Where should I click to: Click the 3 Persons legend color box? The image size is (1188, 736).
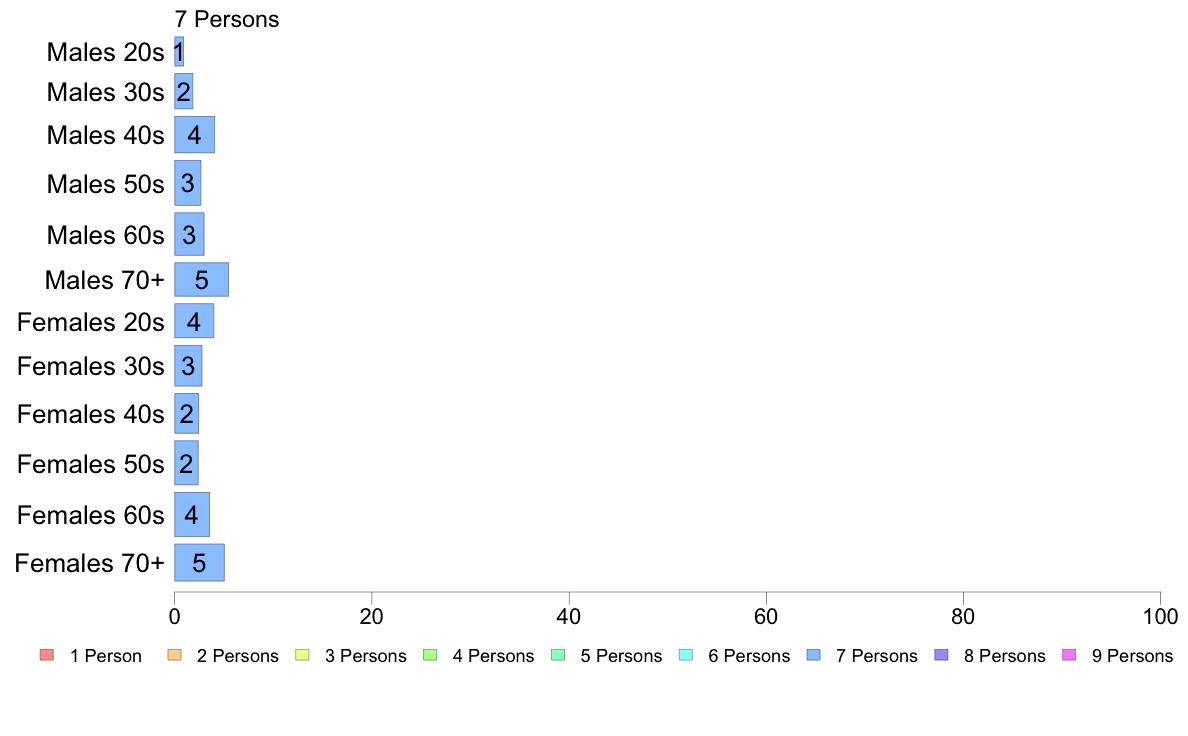tap(302, 655)
